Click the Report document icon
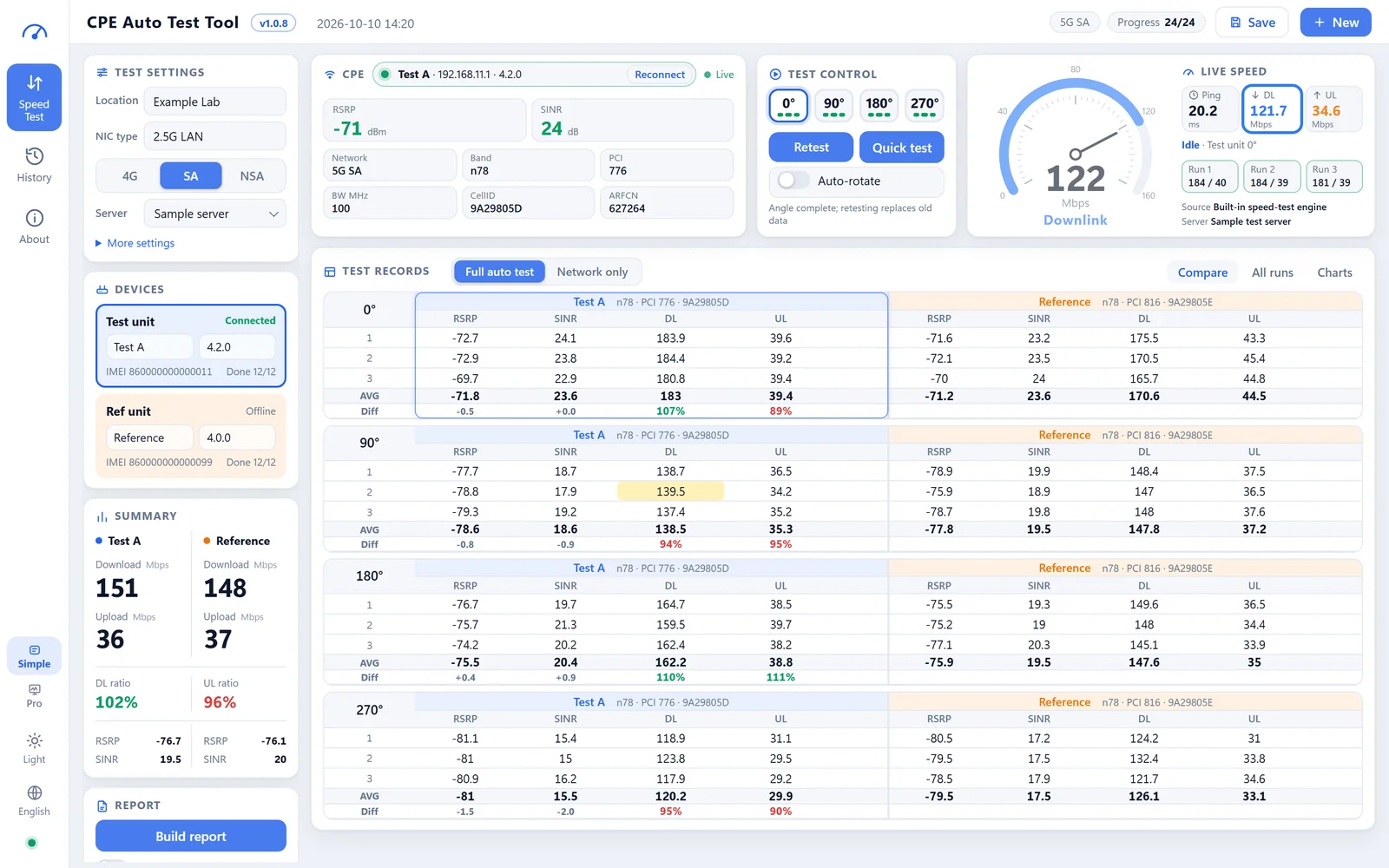The image size is (1389, 868). point(102,806)
